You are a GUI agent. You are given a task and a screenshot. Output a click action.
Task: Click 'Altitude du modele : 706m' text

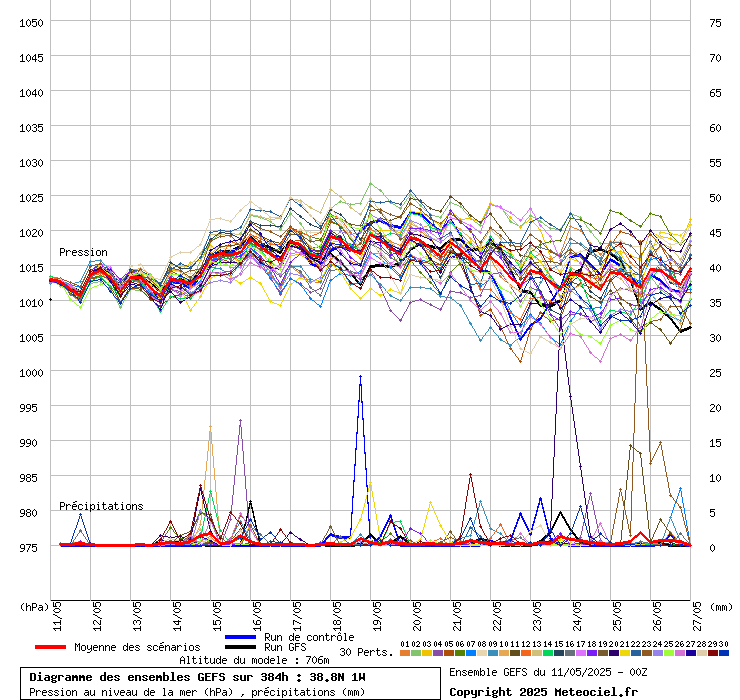tap(254, 660)
